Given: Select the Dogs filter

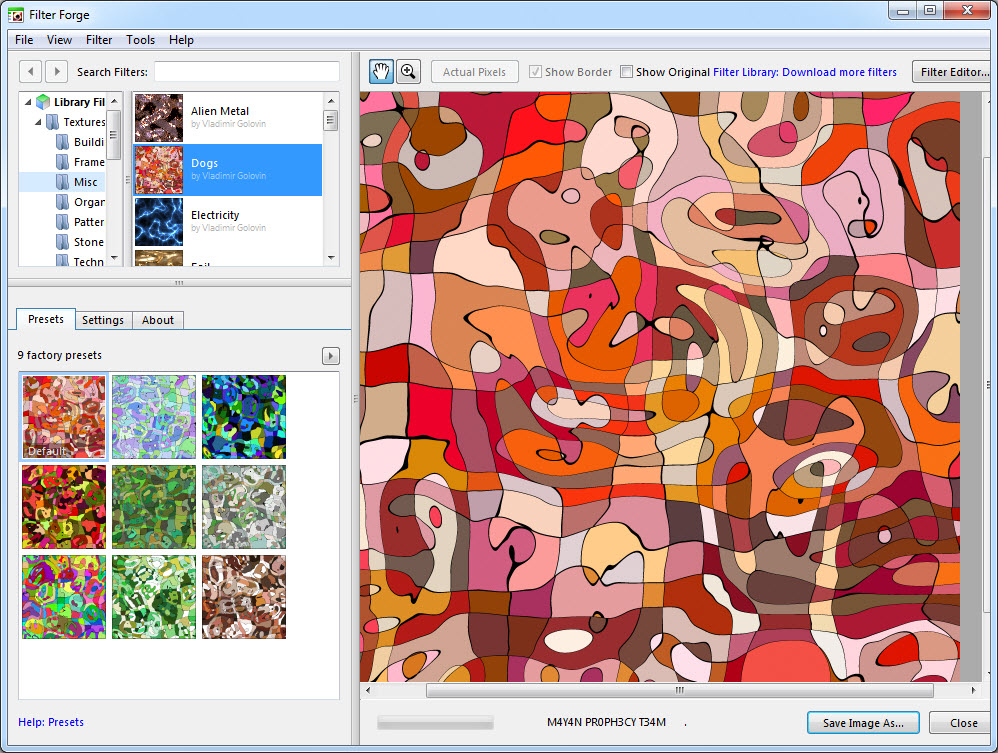Looking at the screenshot, I should [228, 169].
